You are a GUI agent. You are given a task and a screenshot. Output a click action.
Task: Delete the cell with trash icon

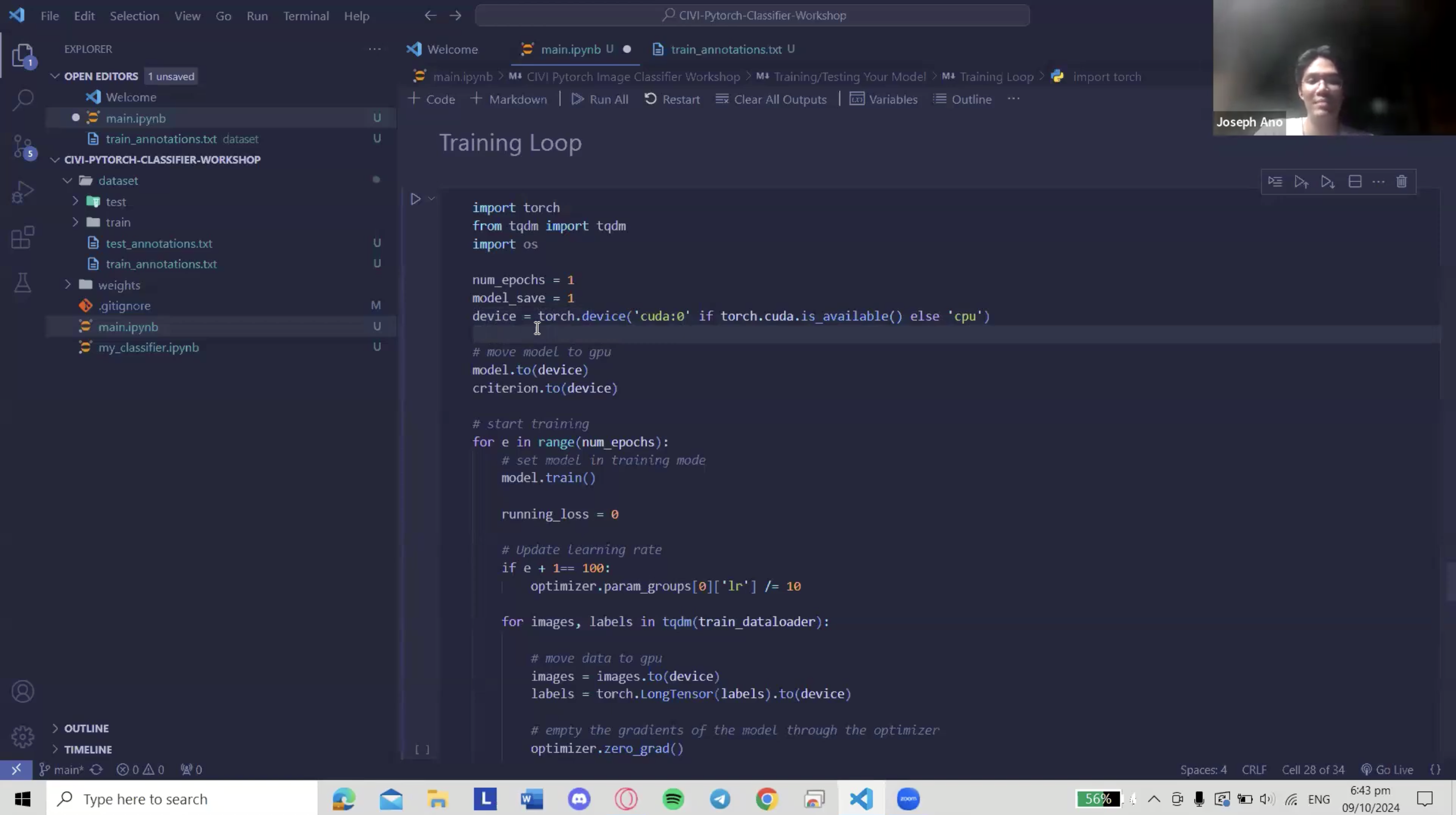[x=1402, y=181]
